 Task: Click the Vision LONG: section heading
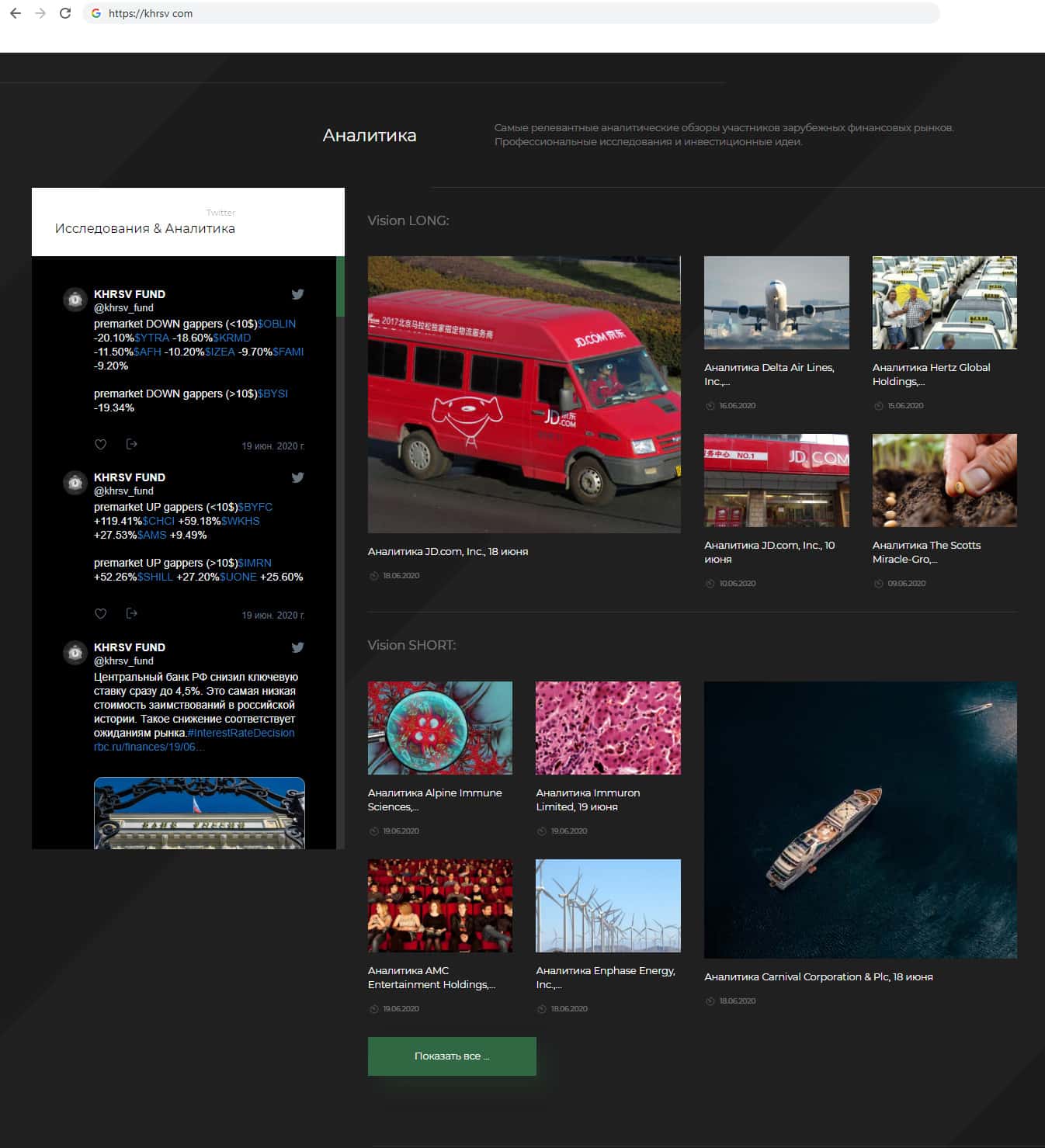click(x=408, y=220)
